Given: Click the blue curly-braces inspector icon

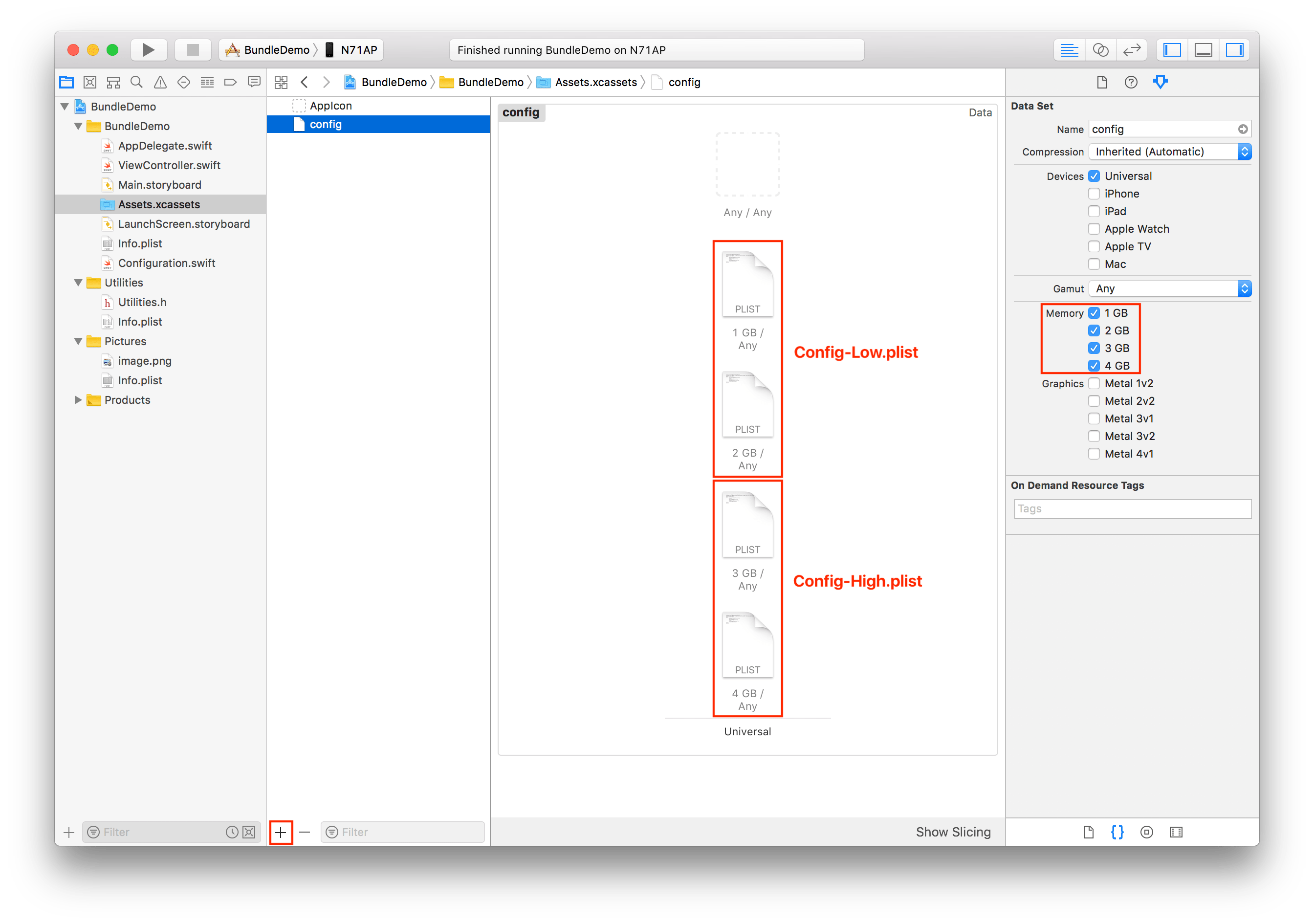Looking at the screenshot, I should coord(1117,832).
